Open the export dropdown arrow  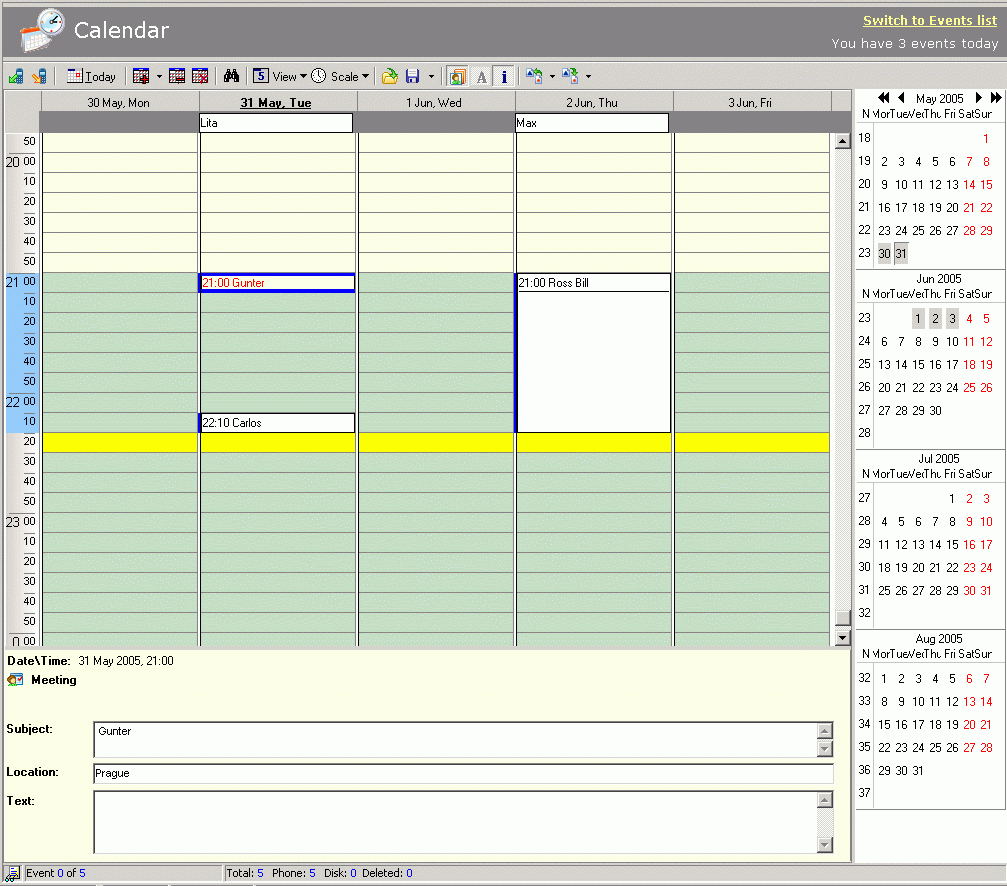point(588,76)
